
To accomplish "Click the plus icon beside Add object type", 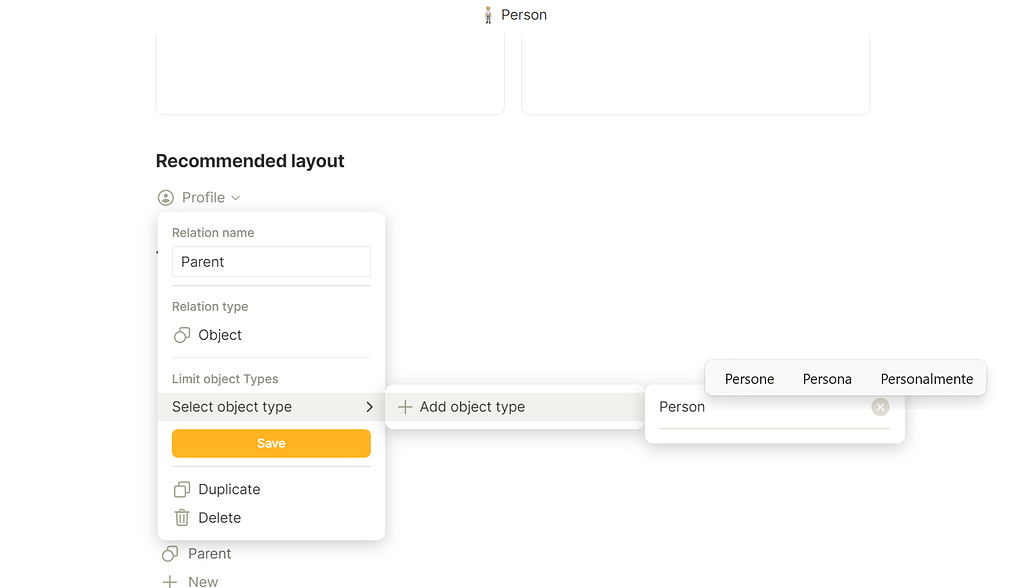I will click(404, 406).
